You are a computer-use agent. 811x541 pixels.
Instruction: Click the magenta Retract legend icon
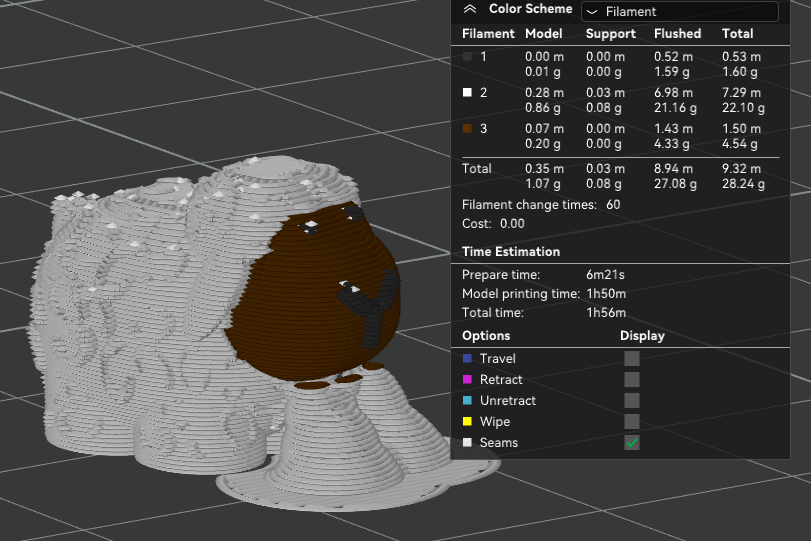(467, 380)
